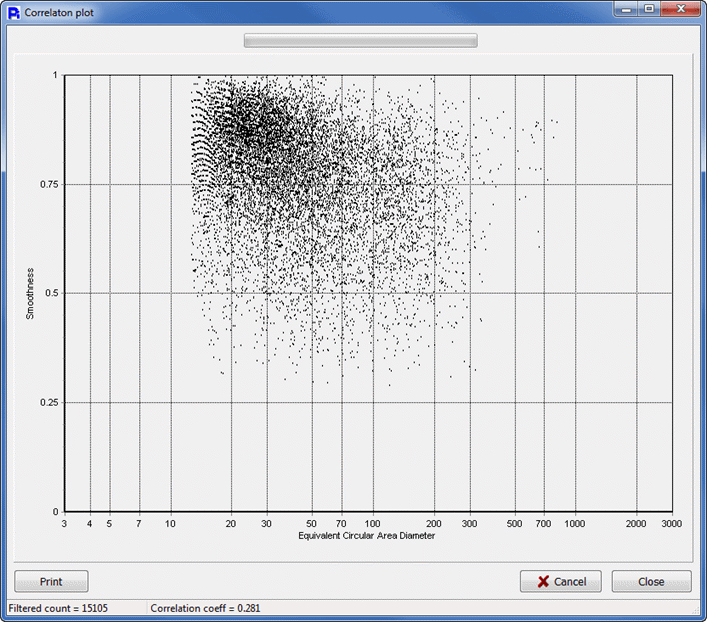This screenshot has width=707, height=622.
Task: Click the 'Filtered count = 15105' status text
Action: click(58, 608)
